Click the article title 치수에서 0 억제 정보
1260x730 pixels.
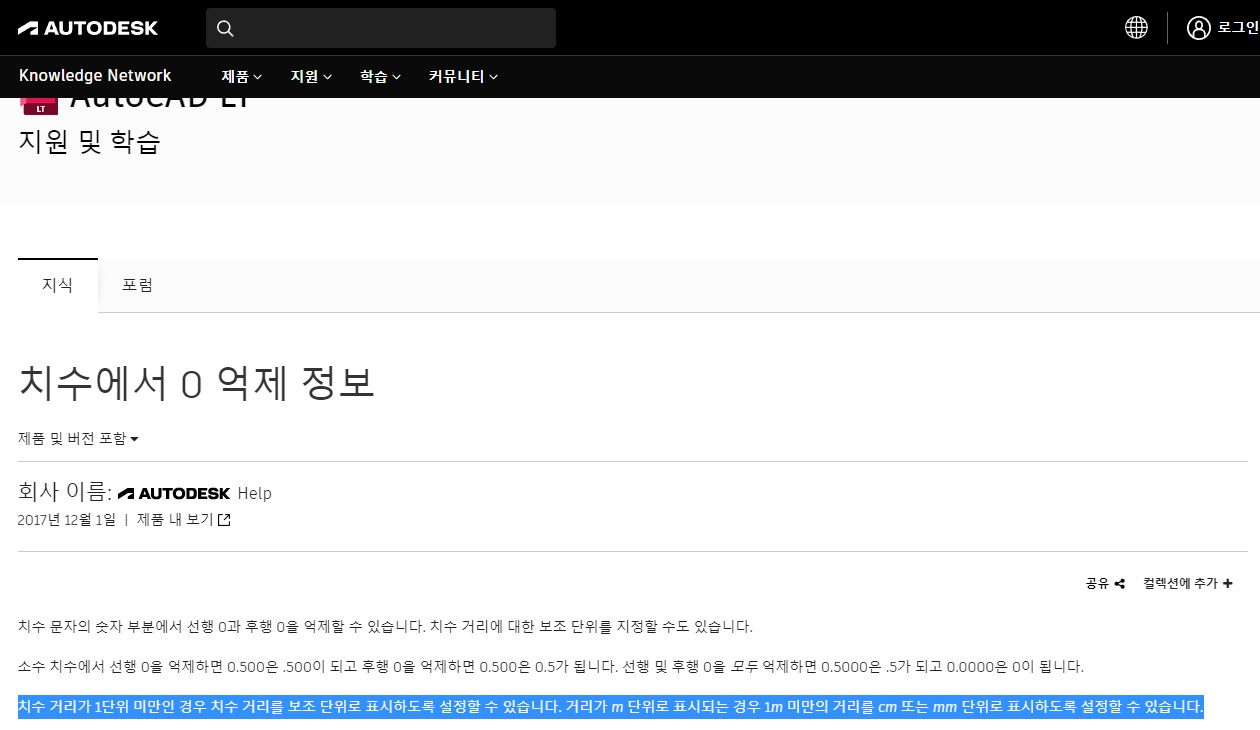pyautogui.click(x=197, y=384)
